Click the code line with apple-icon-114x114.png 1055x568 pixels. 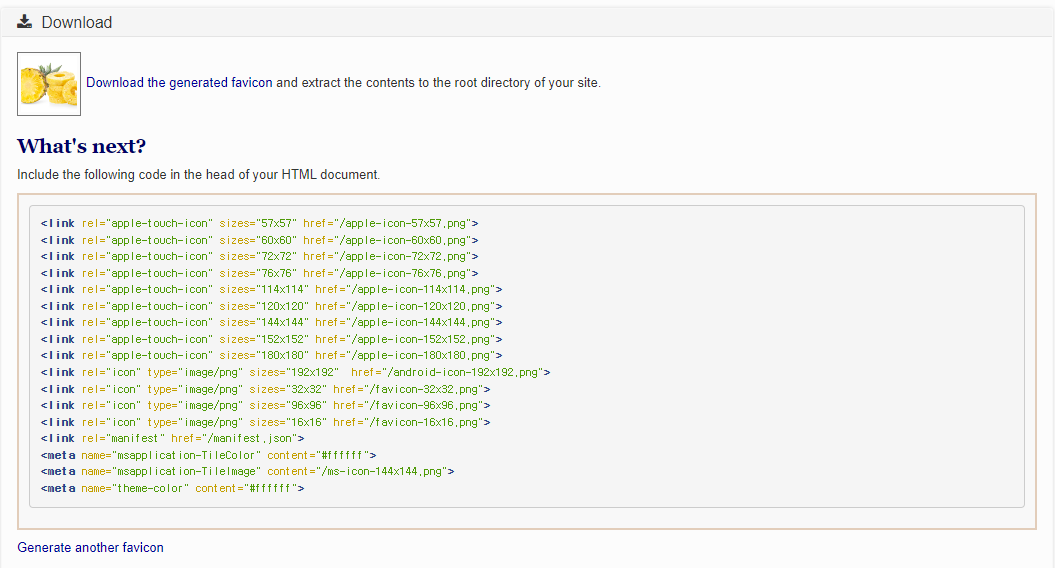[x=272, y=289]
